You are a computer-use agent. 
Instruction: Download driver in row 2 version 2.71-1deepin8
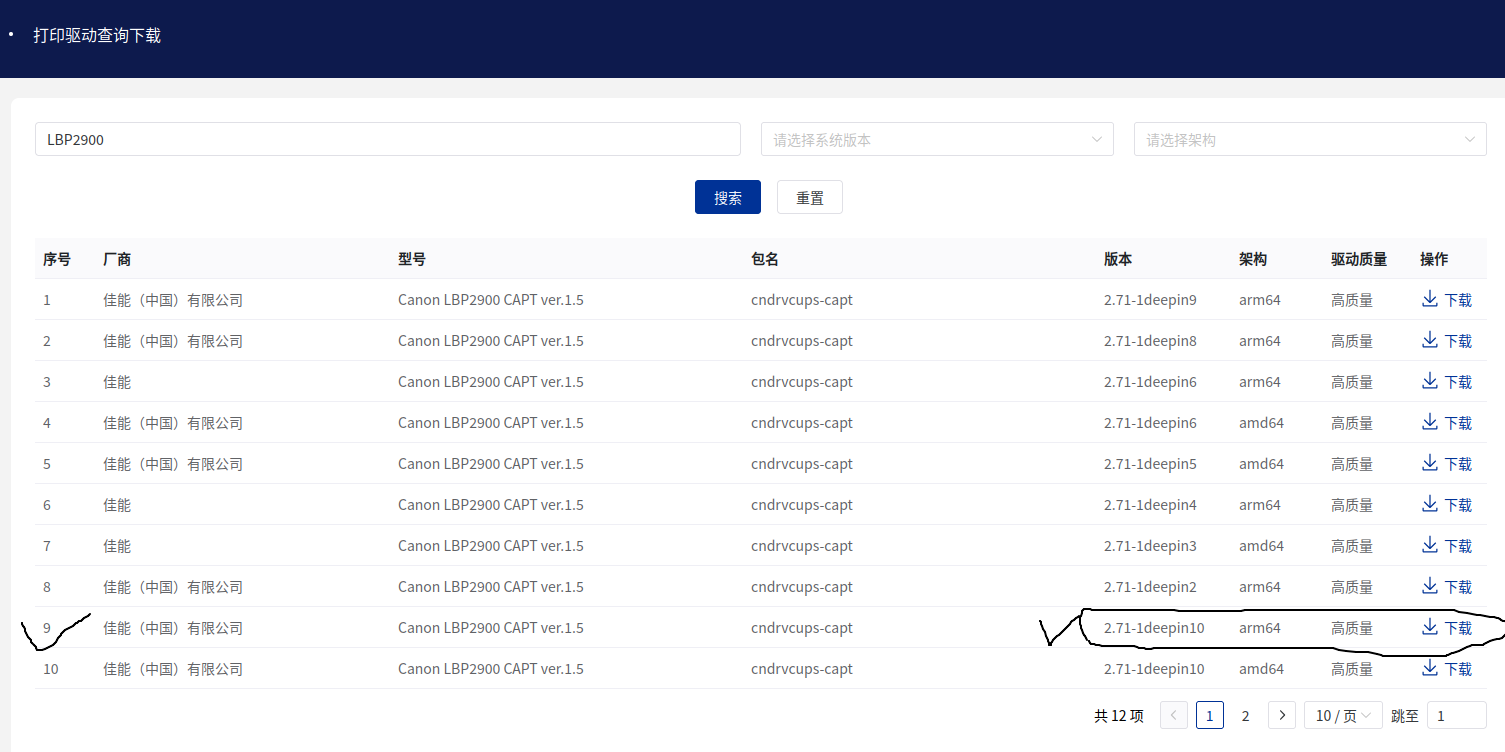click(1446, 341)
